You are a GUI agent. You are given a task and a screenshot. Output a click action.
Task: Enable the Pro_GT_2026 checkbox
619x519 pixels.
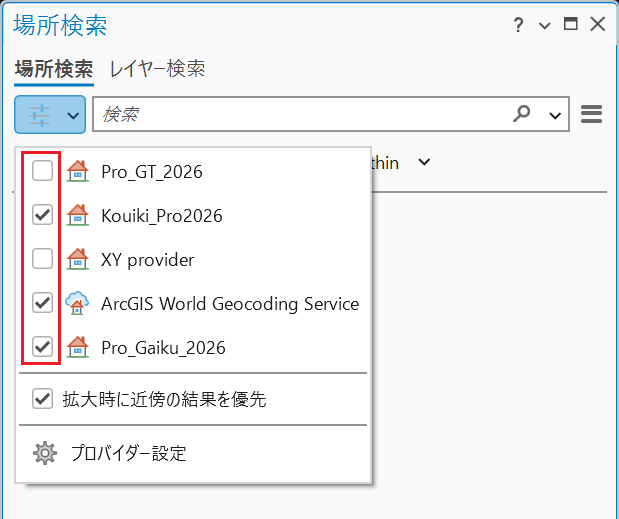coord(42,171)
